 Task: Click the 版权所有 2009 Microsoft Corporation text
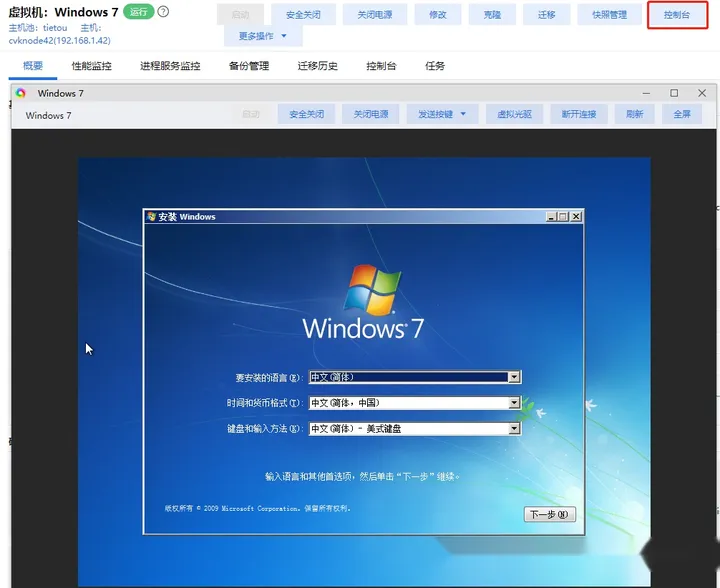click(258, 508)
